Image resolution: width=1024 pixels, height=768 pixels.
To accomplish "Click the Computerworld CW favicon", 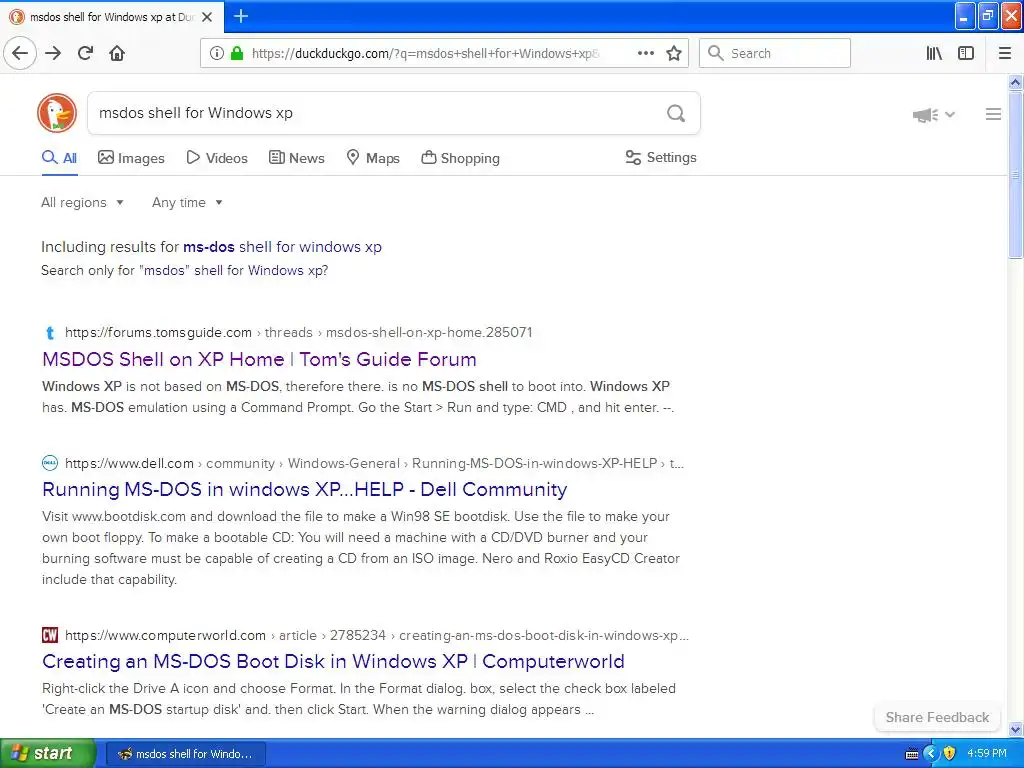I will (50, 635).
